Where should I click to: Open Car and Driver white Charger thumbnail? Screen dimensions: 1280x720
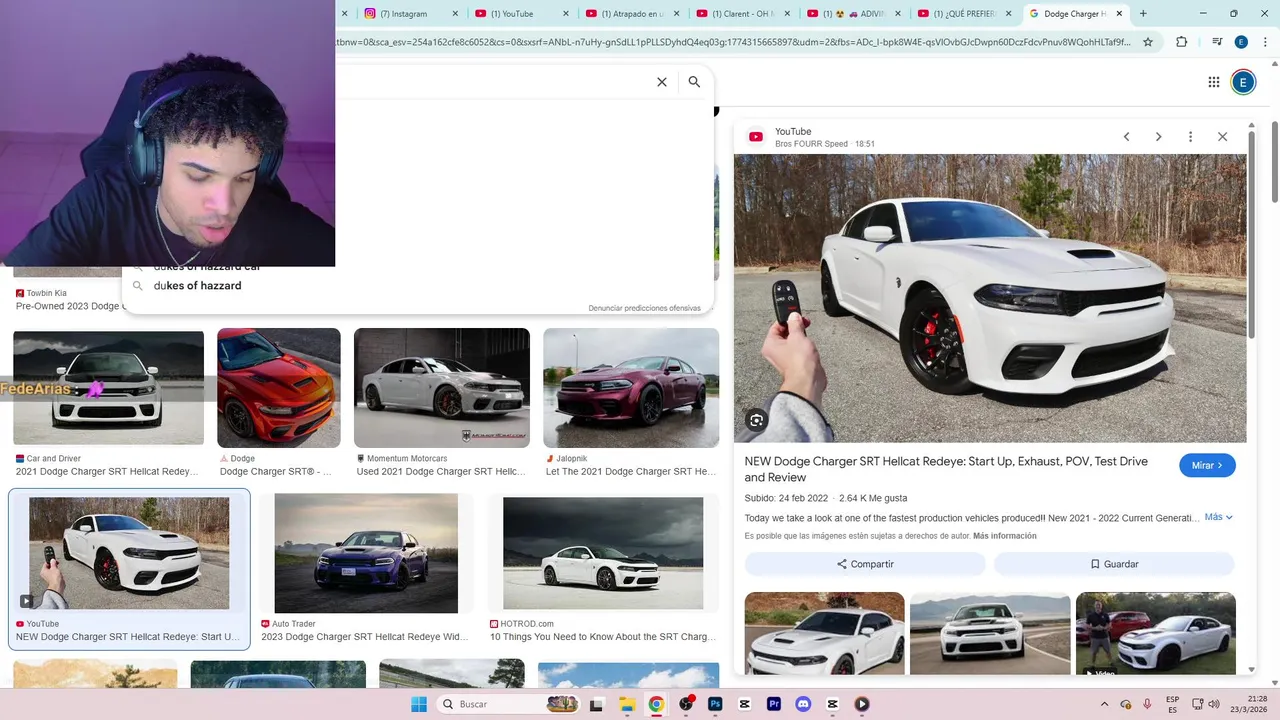pyautogui.click(x=108, y=388)
